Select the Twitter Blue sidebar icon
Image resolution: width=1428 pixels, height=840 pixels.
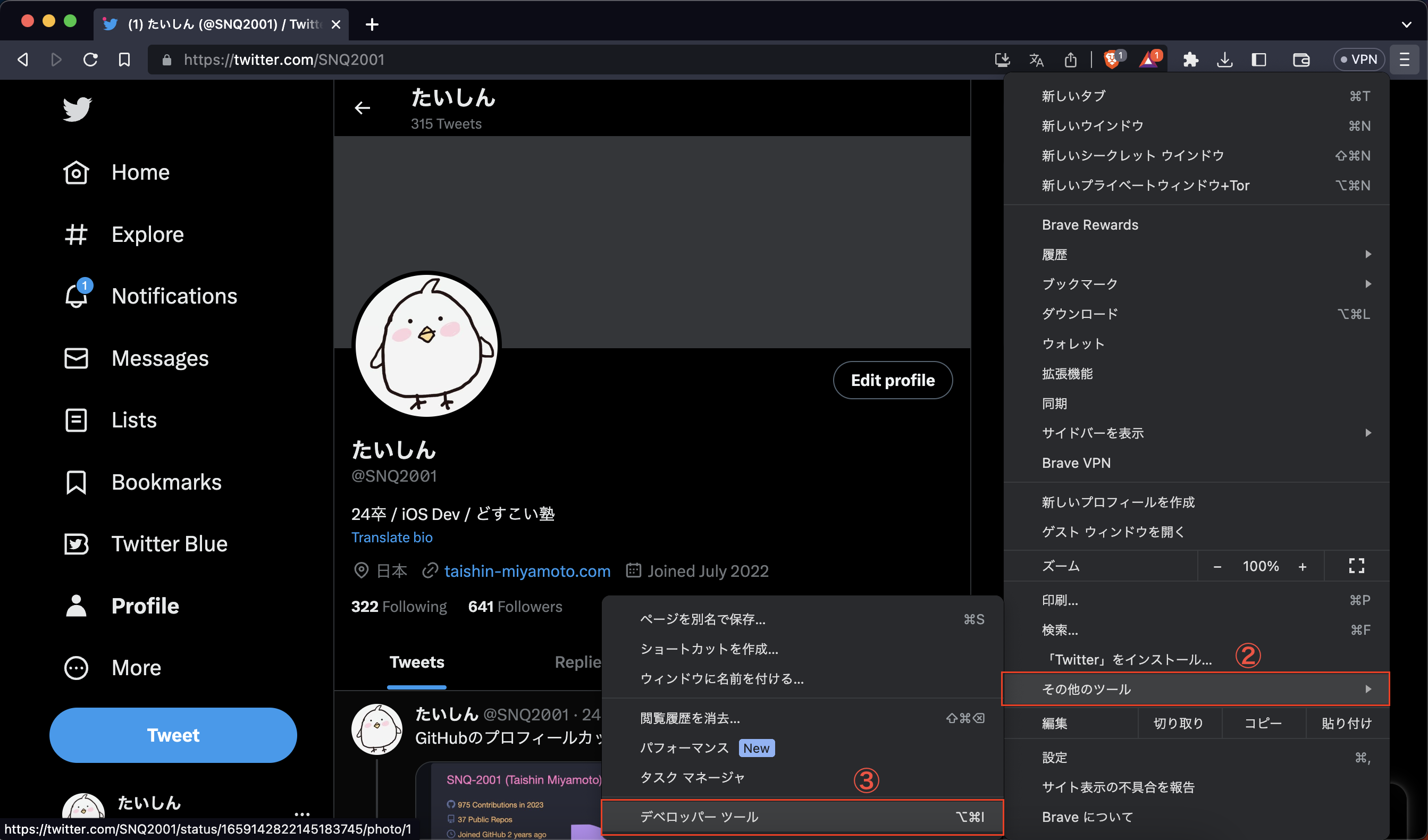tap(76, 543)
